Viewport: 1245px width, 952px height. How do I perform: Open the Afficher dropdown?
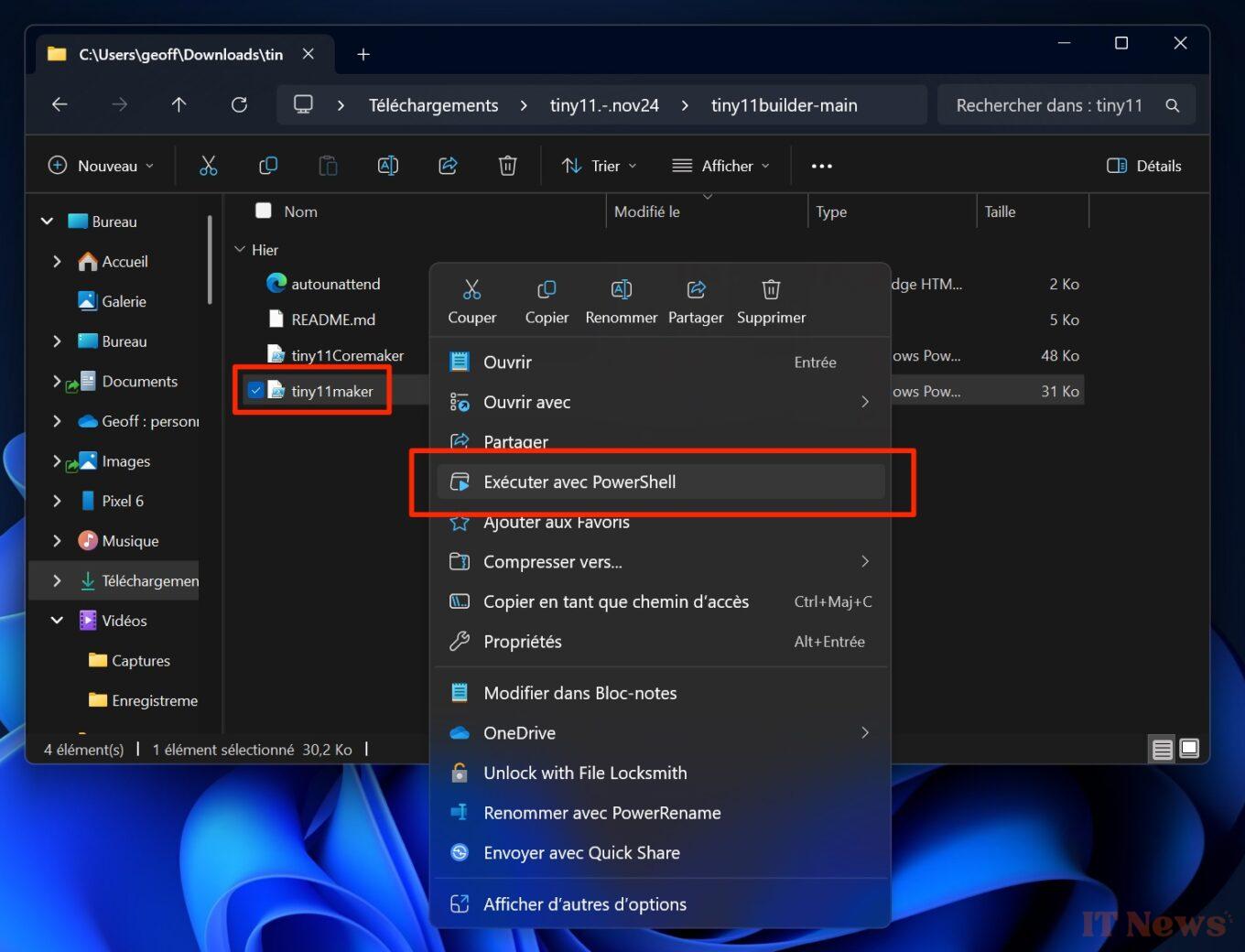coord(721,166)
